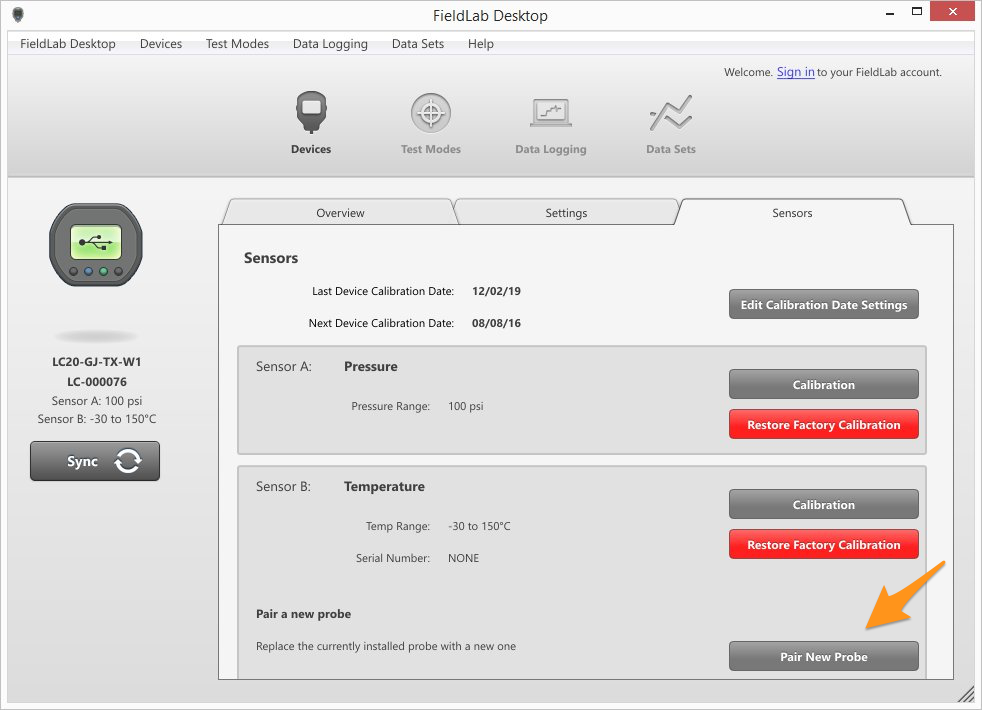Click the Pair New Probe button

(824, 657)
